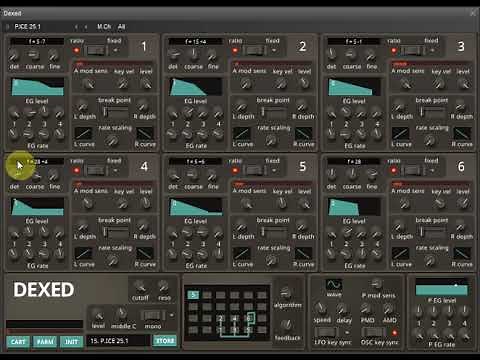Click the LFO delay knob
Screen dimensions: 480x360
click(341, 309)
